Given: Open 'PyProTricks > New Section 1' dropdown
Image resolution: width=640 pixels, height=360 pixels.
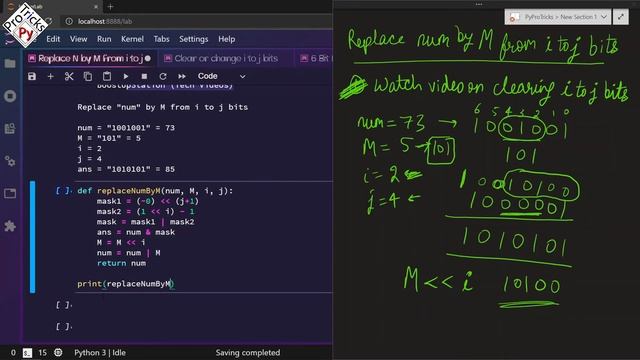Looking at the screenshot, I should click(x=557, y=17).
